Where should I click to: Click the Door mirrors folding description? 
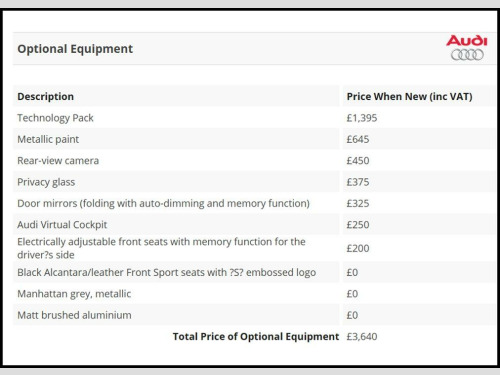click(x=163, y=203)
